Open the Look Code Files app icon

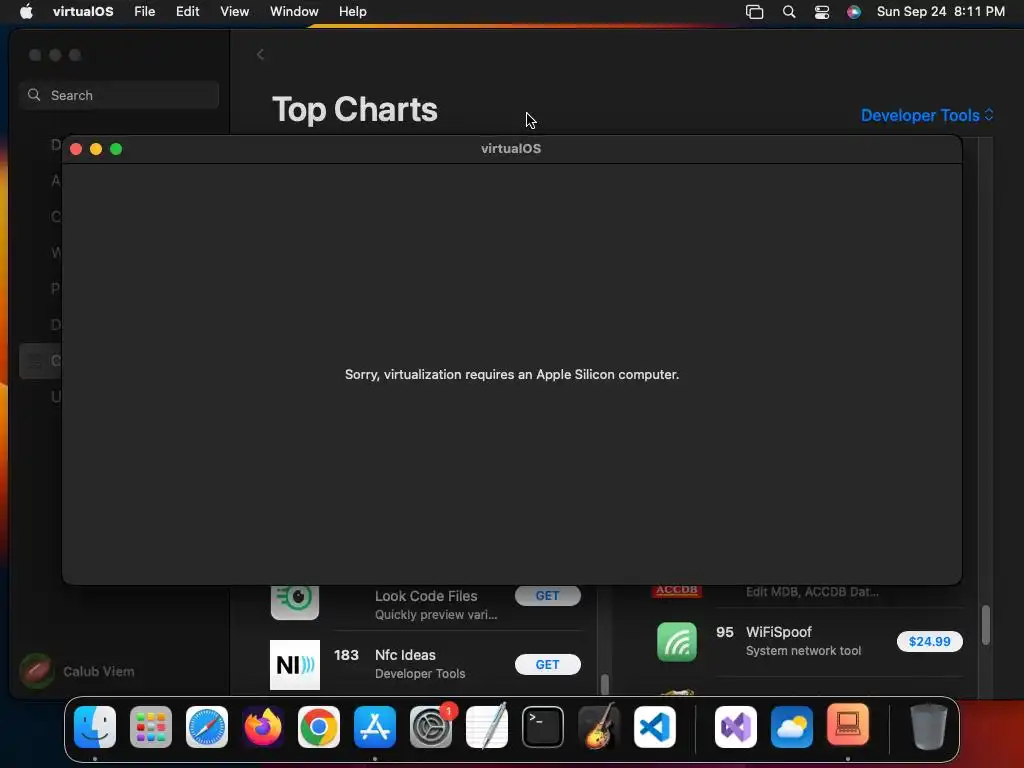295,602
